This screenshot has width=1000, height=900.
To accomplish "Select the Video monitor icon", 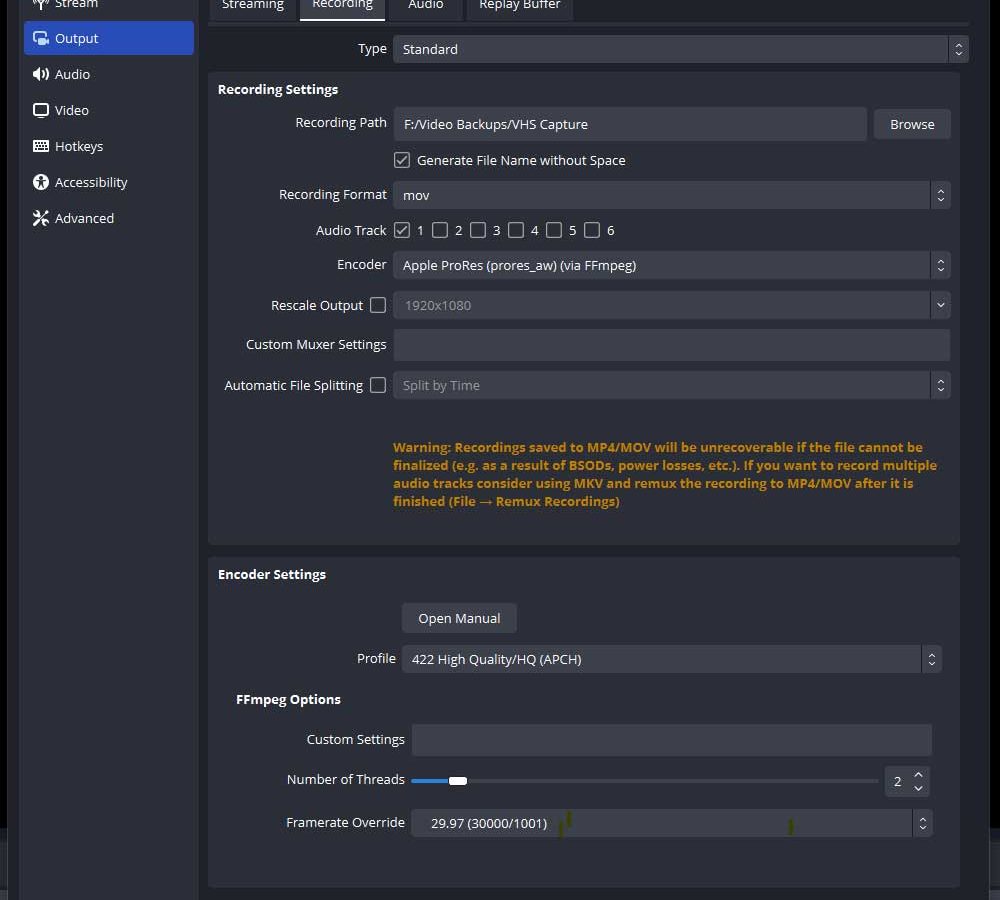I will tap(41, 110).
